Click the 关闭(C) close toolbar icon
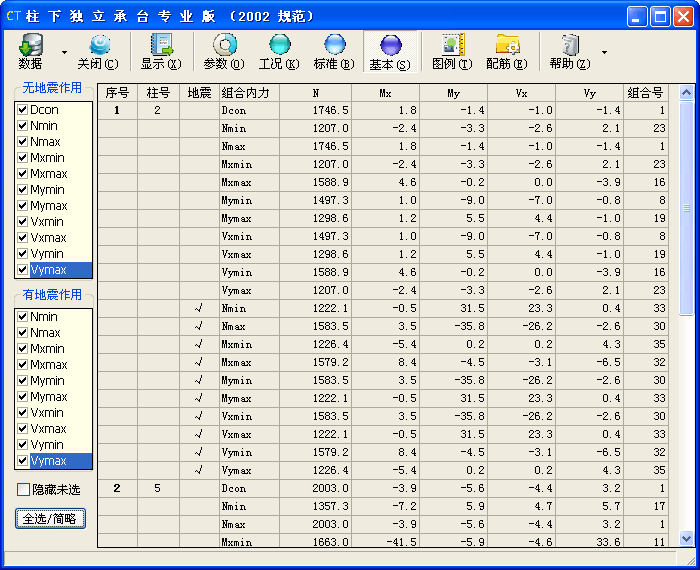700x570 pixels. 98,52
